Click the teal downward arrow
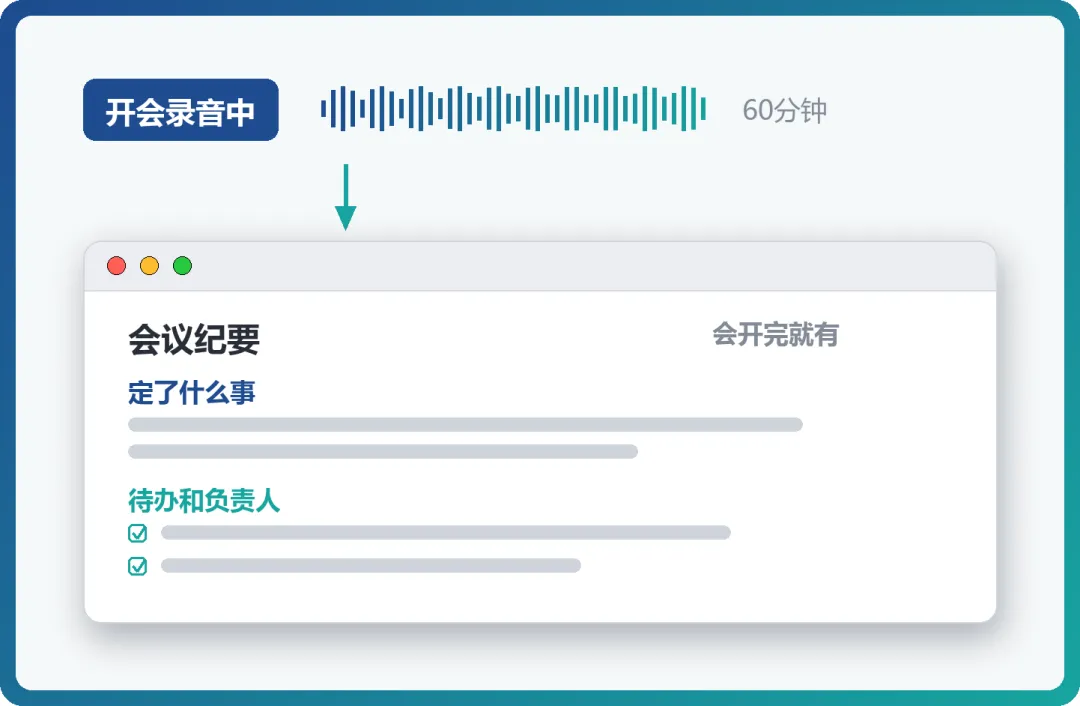 click(x=346, y=197)
